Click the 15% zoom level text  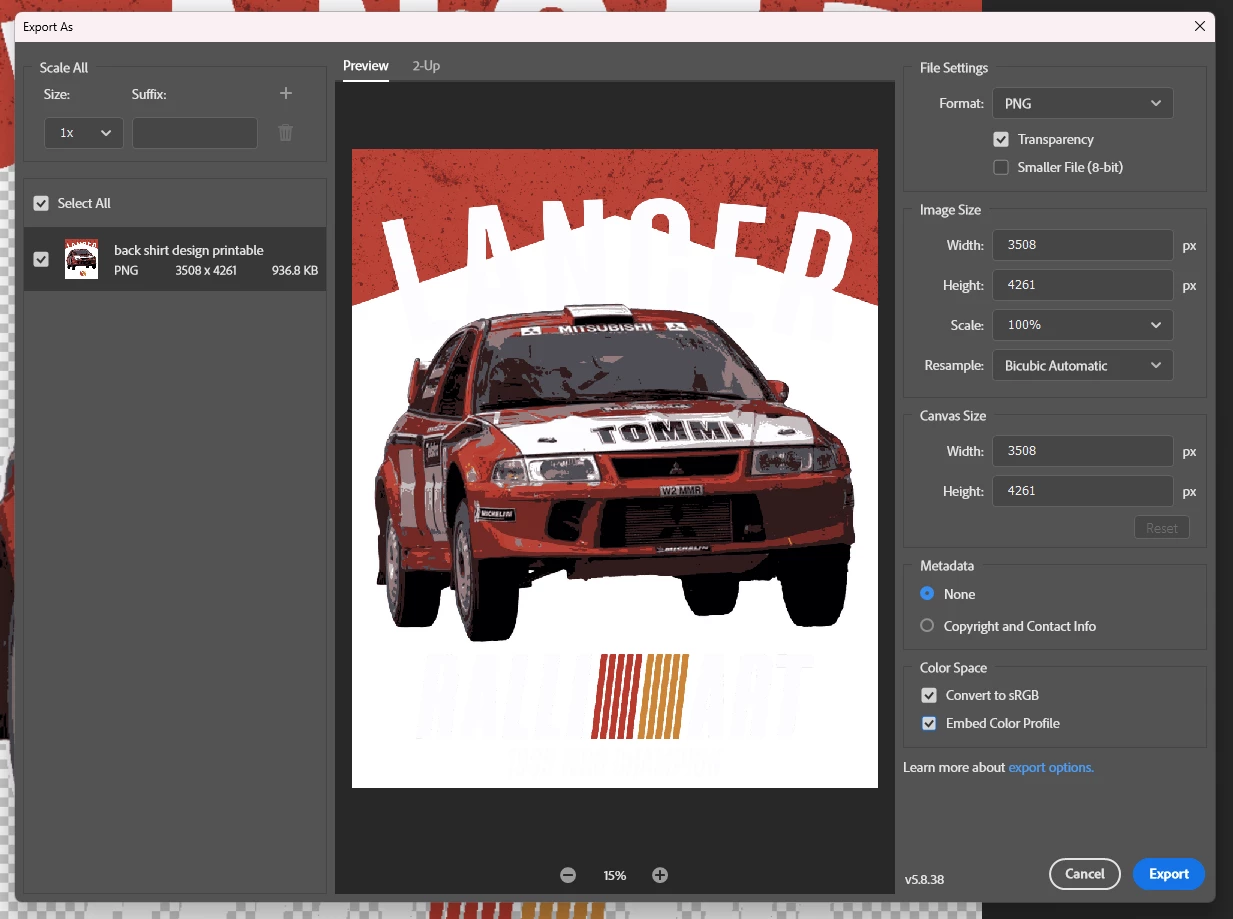coord(614,875)
